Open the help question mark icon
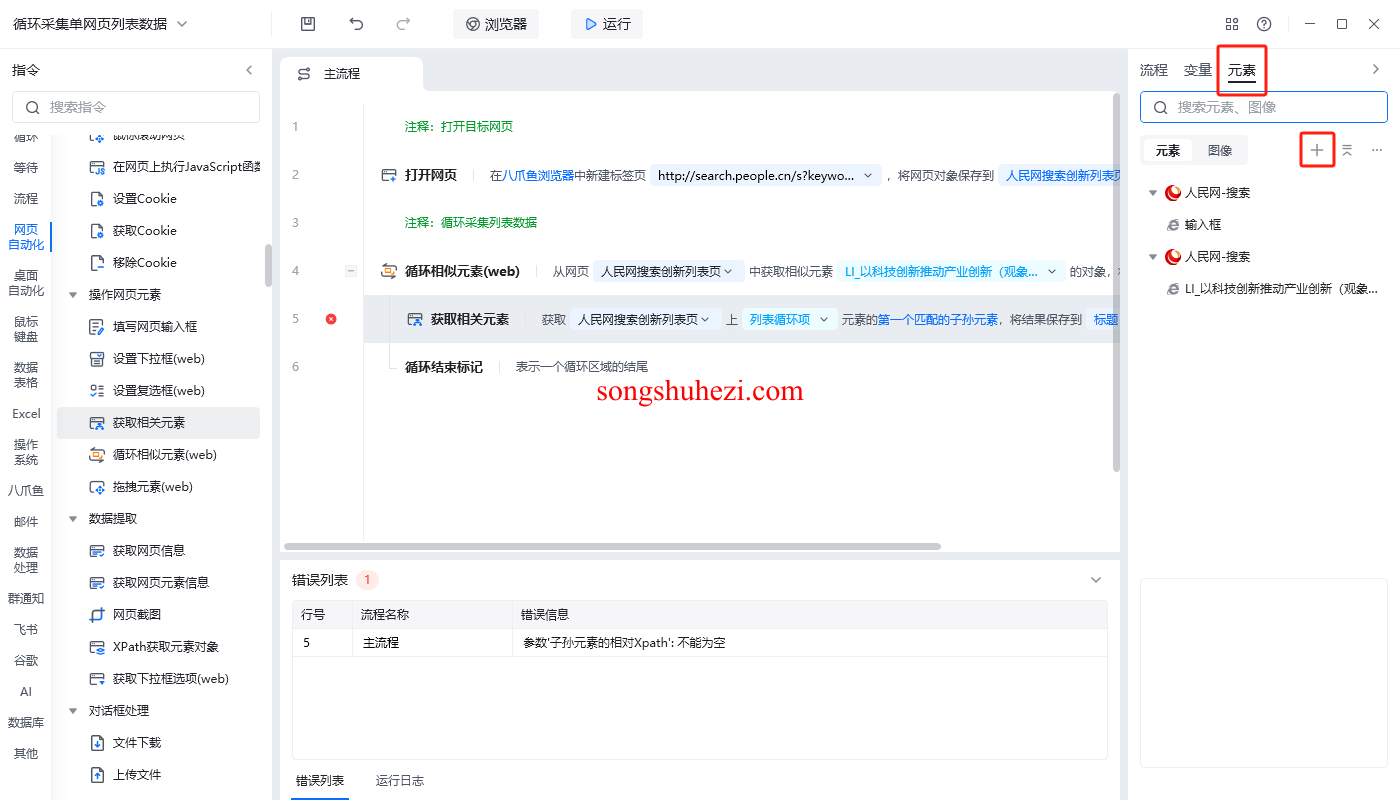The height and width of the screenshot is (800, 1400). (x=1264, y=24)
